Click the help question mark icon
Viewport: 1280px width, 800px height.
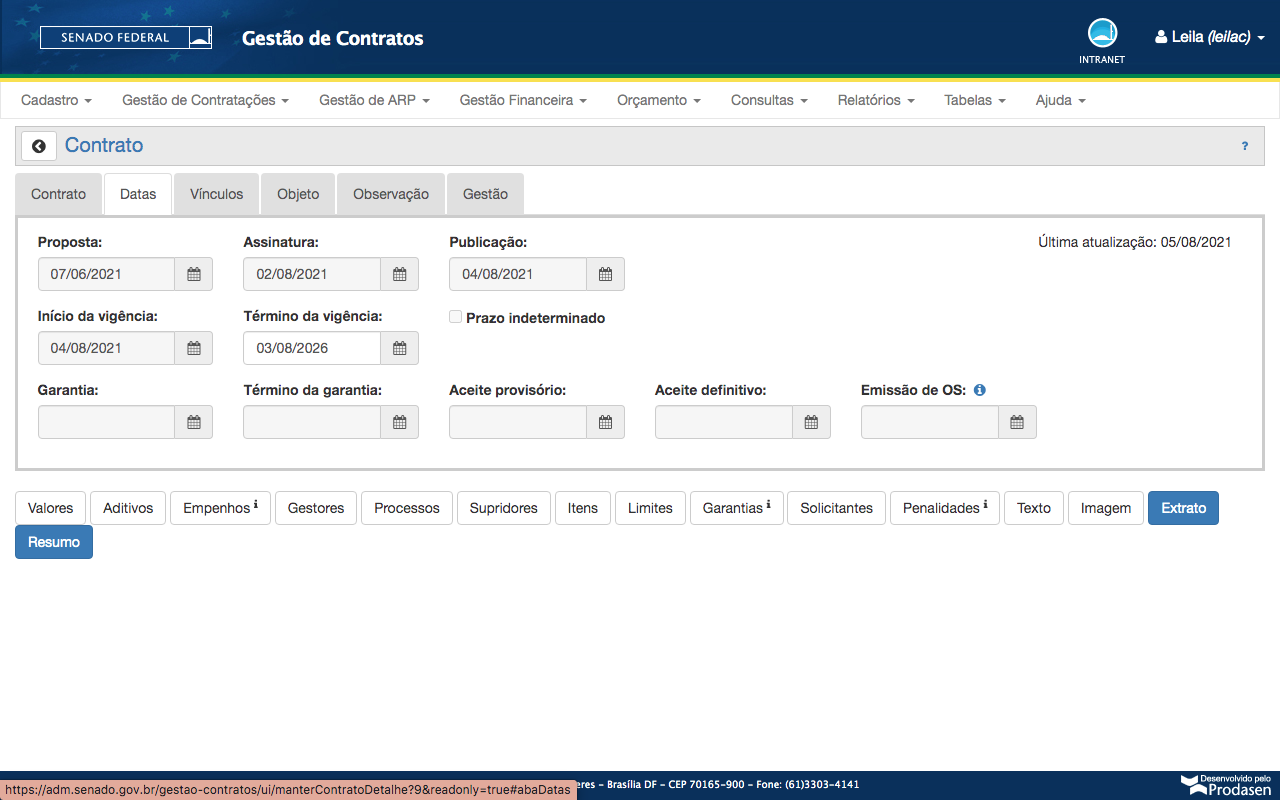point(1245,146)
